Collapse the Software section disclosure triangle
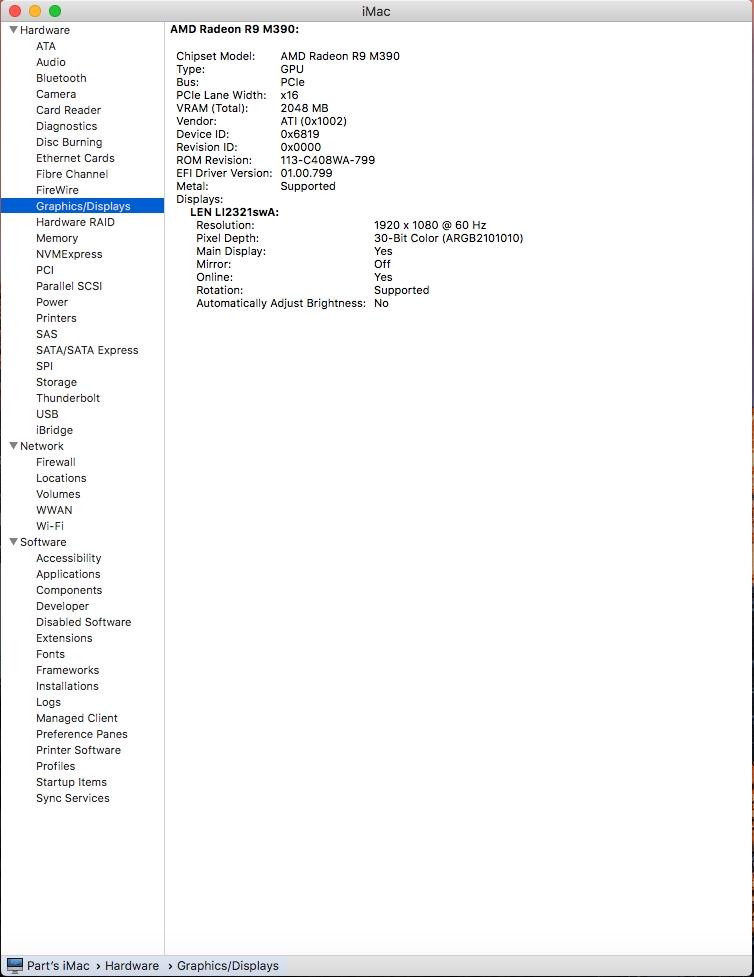Screen dimensions: 754x977 coord(13,542)
